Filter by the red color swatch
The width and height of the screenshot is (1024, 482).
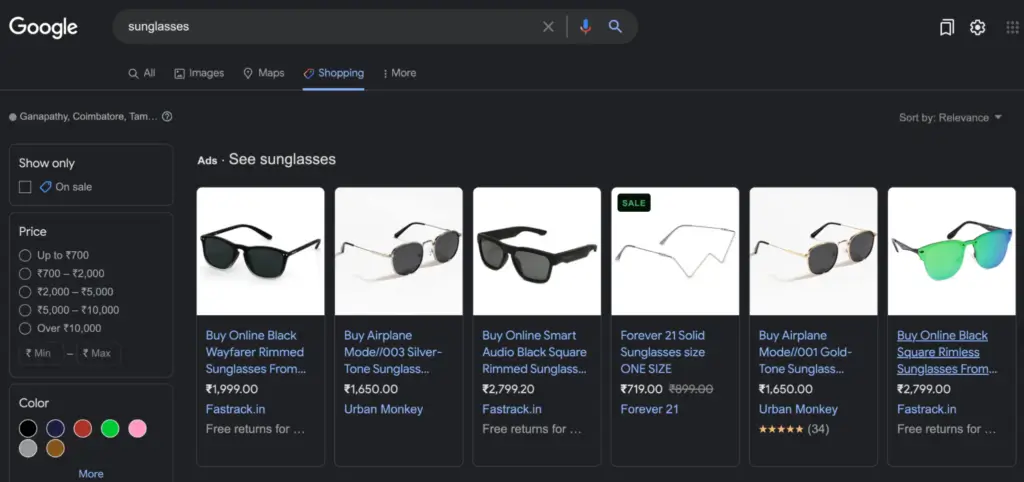83,429
